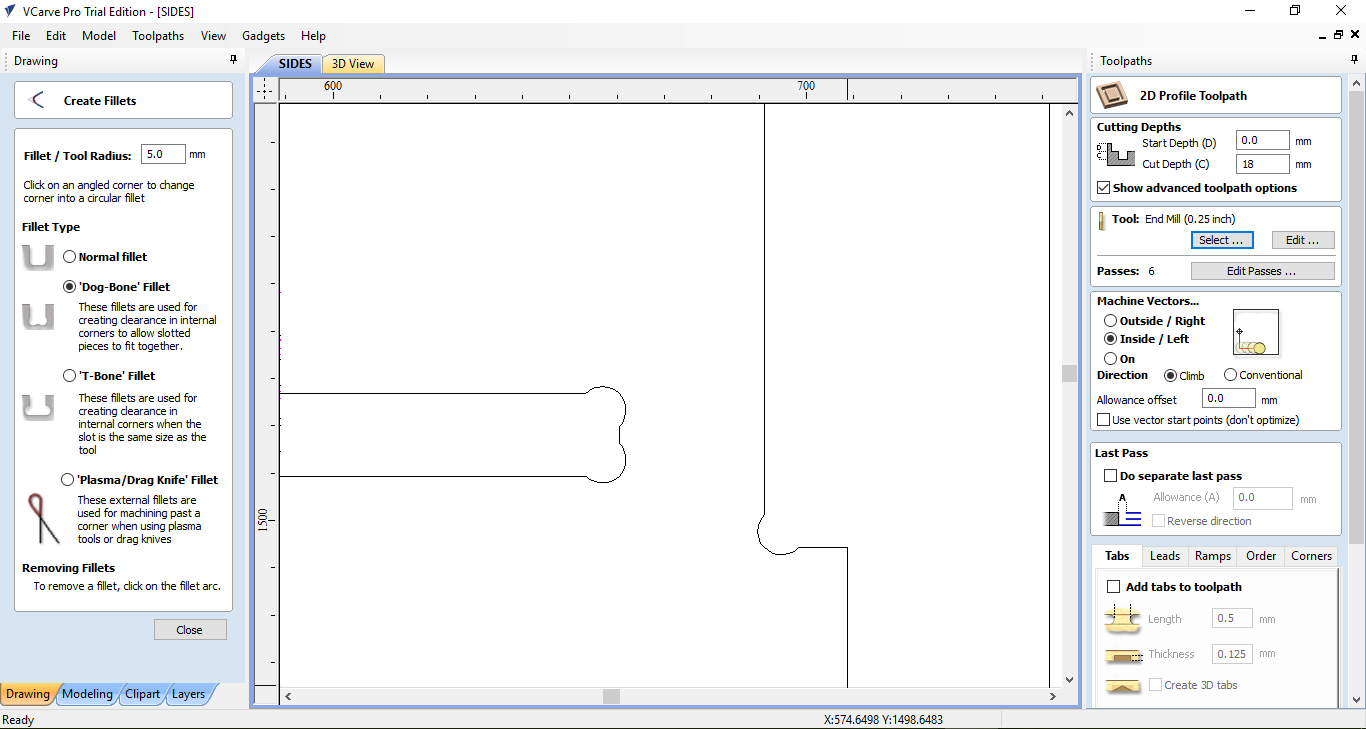Open the Gadgets menu
Screen dimensions: 1366x729
[x=263, y=35]
